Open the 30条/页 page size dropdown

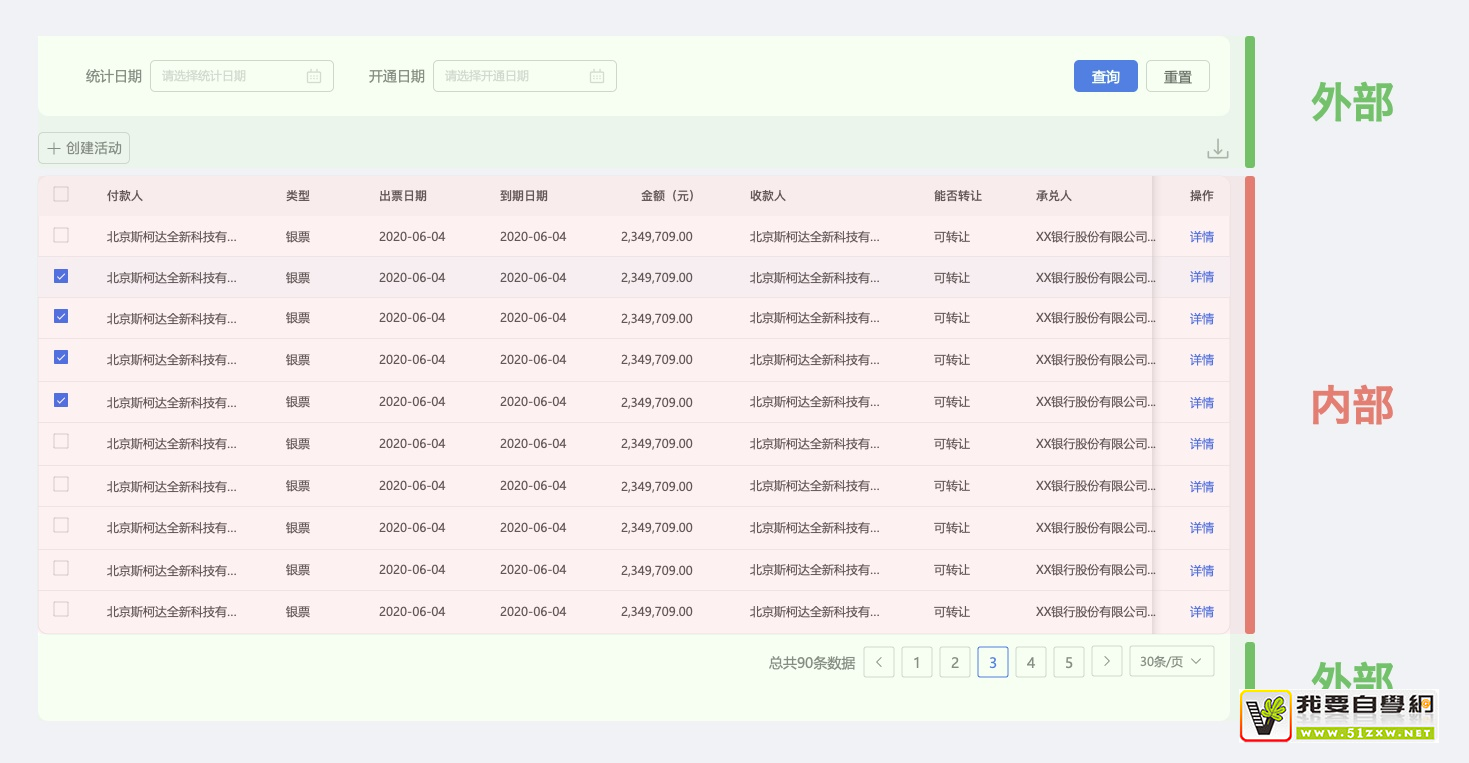click(1172, 661)
